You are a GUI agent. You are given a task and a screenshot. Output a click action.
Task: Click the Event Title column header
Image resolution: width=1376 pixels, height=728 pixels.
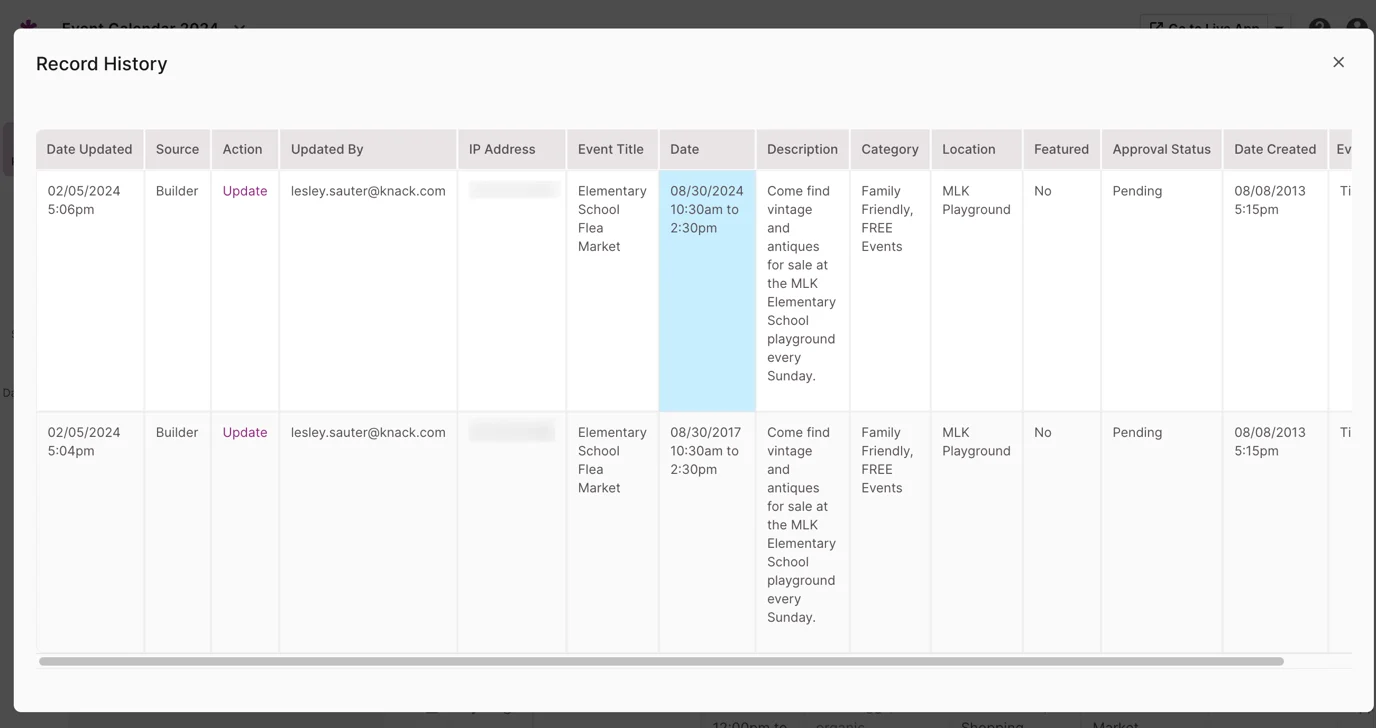click(x=612, y=149)
